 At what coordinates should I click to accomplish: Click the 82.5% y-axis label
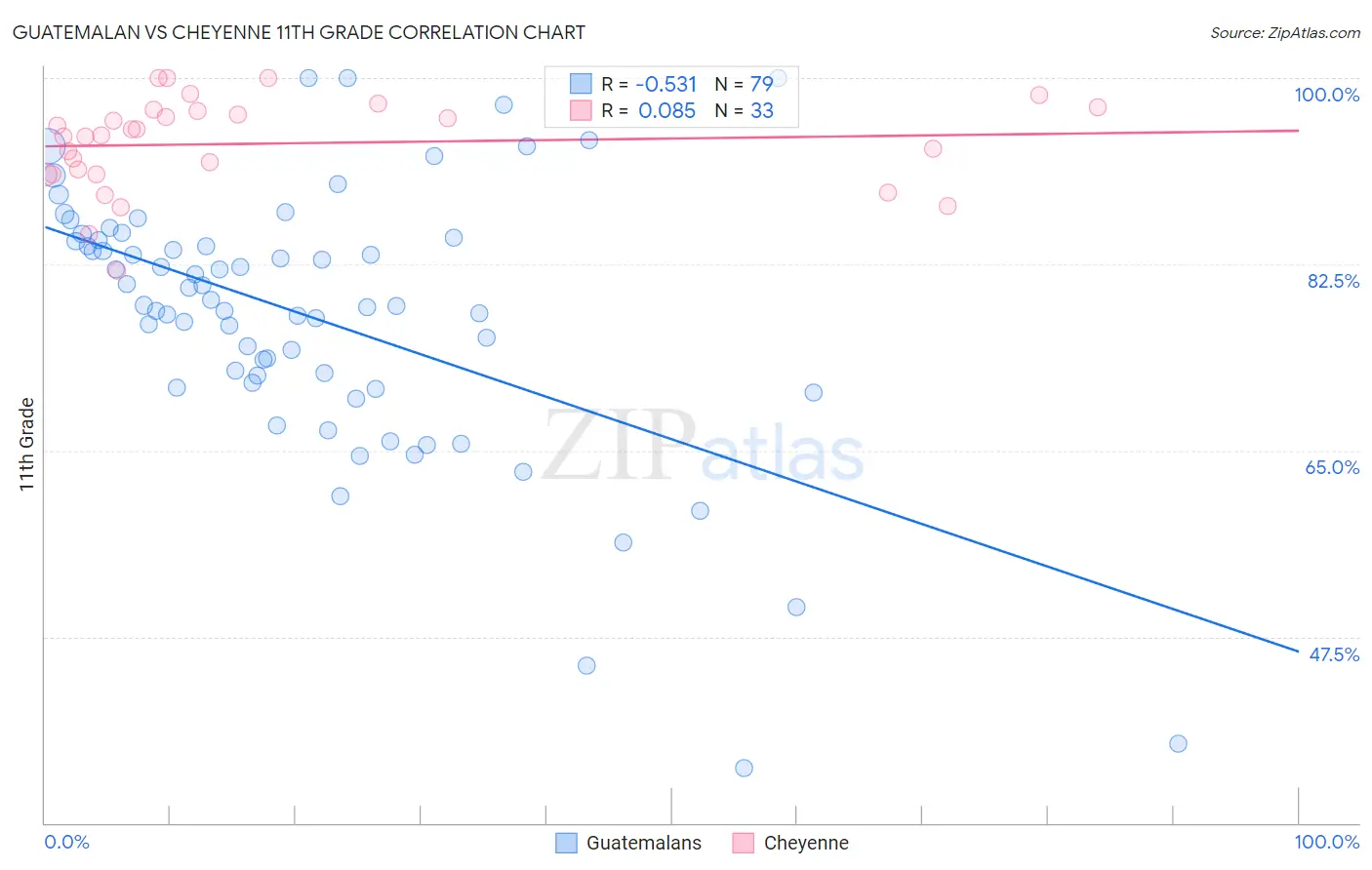(1333, 281)
